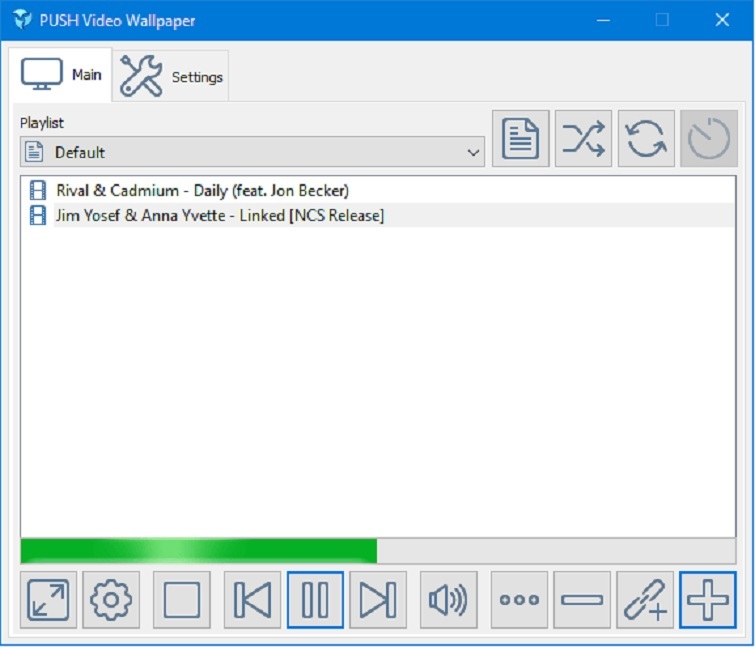Enter fullscreen with the expand arrows icon
This screenshot has height=647, width=755.
coord(48,600)
